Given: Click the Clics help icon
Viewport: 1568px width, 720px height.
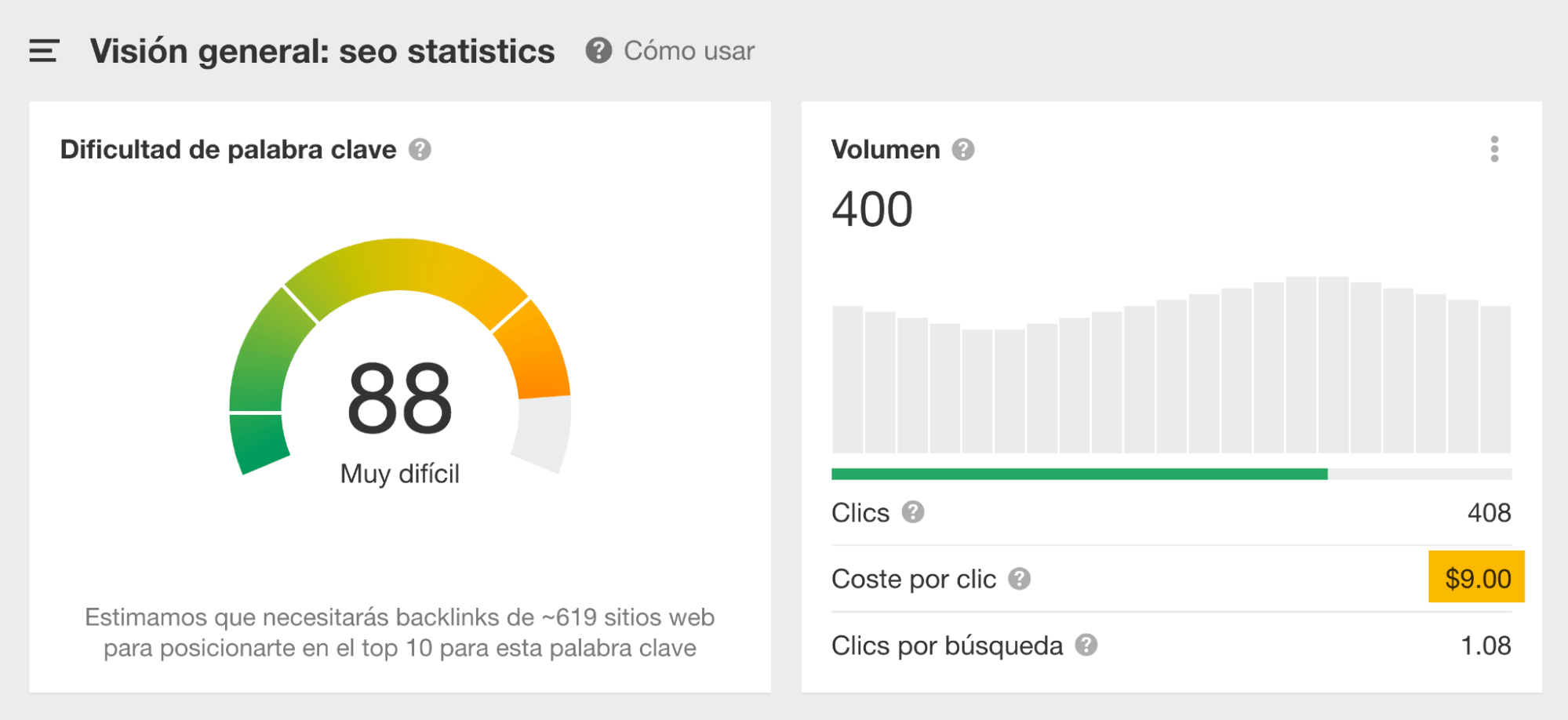Looking at the screenshot, I should (914, 514).
